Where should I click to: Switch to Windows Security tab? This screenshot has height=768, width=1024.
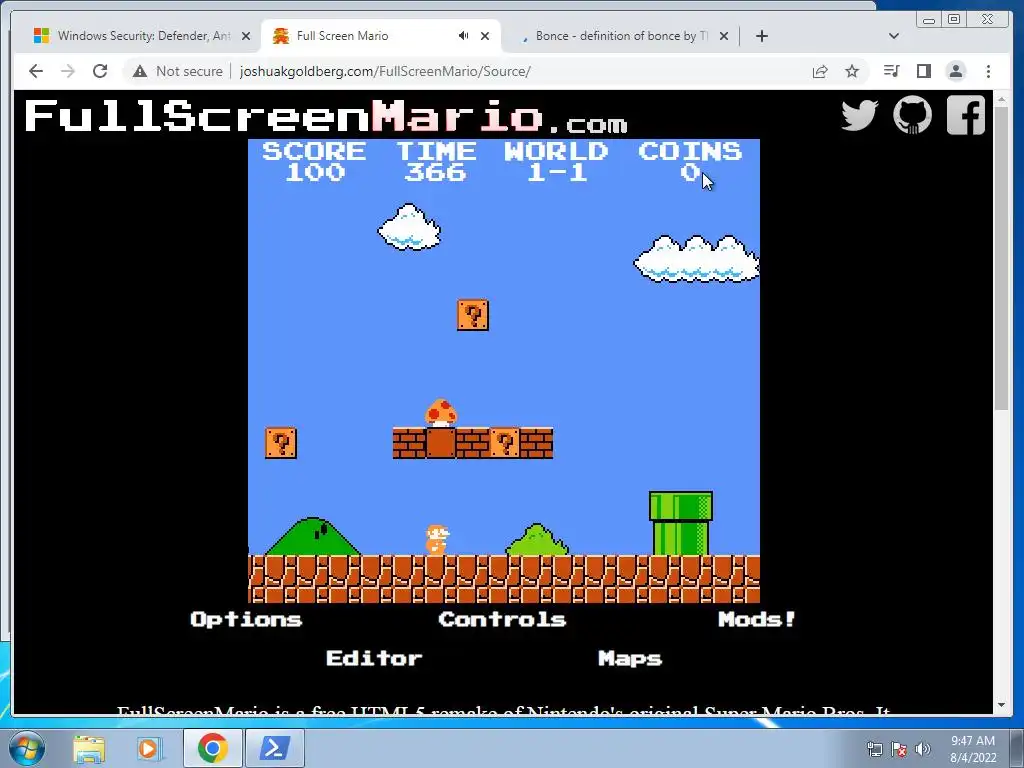pos(142,36)
